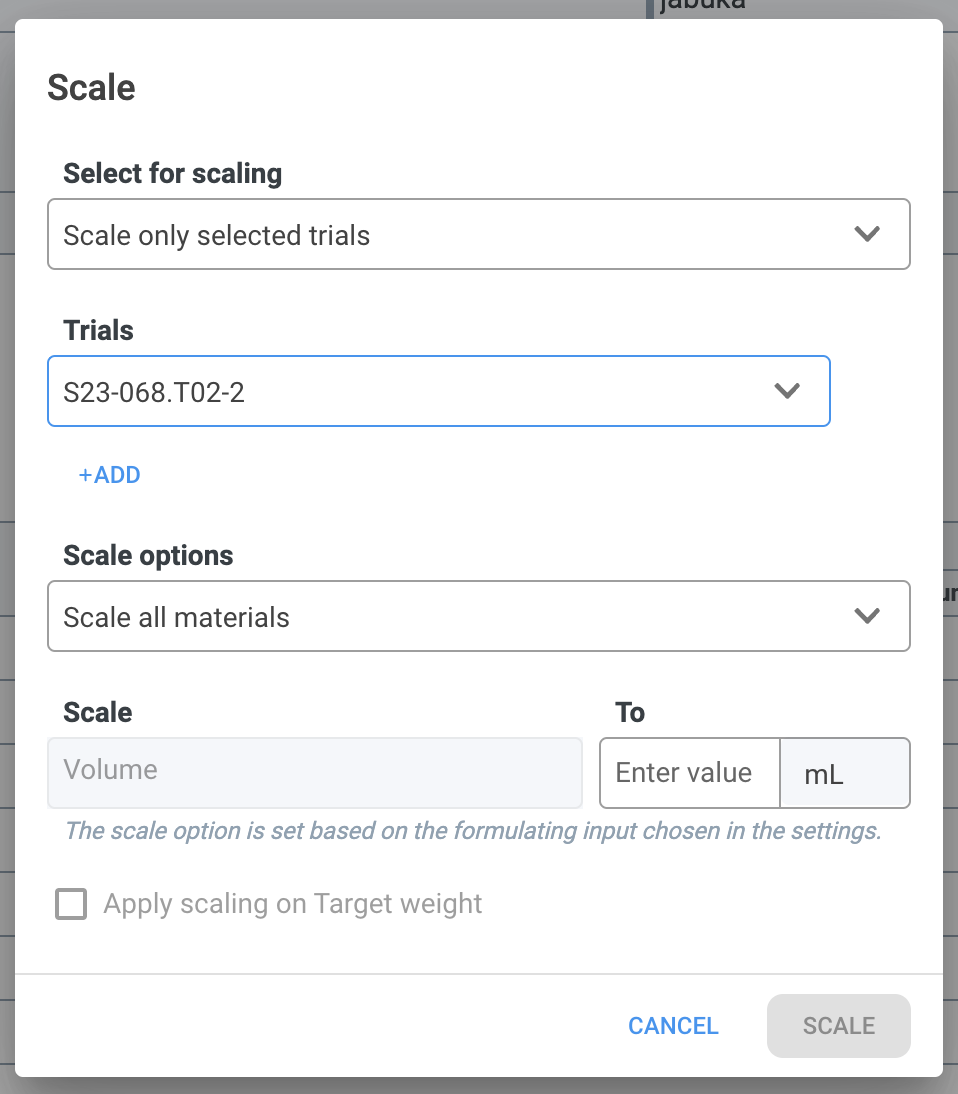Image resolution: width=958 pixels, height=1094 pixels.
Task: Open the "Scale only selected trials" dropdown
Action: point(450,235)
